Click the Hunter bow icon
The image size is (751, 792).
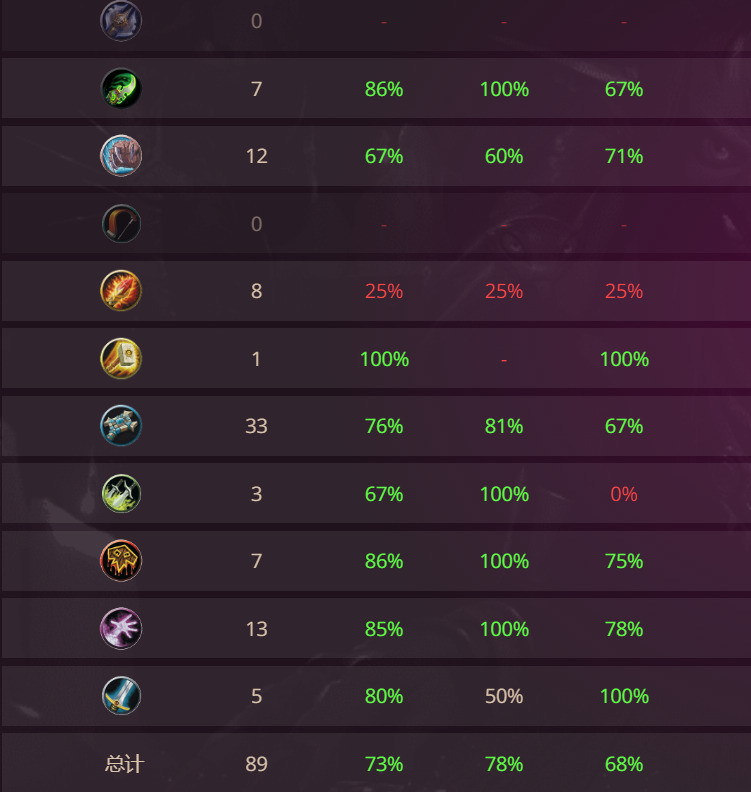[121, 223]
